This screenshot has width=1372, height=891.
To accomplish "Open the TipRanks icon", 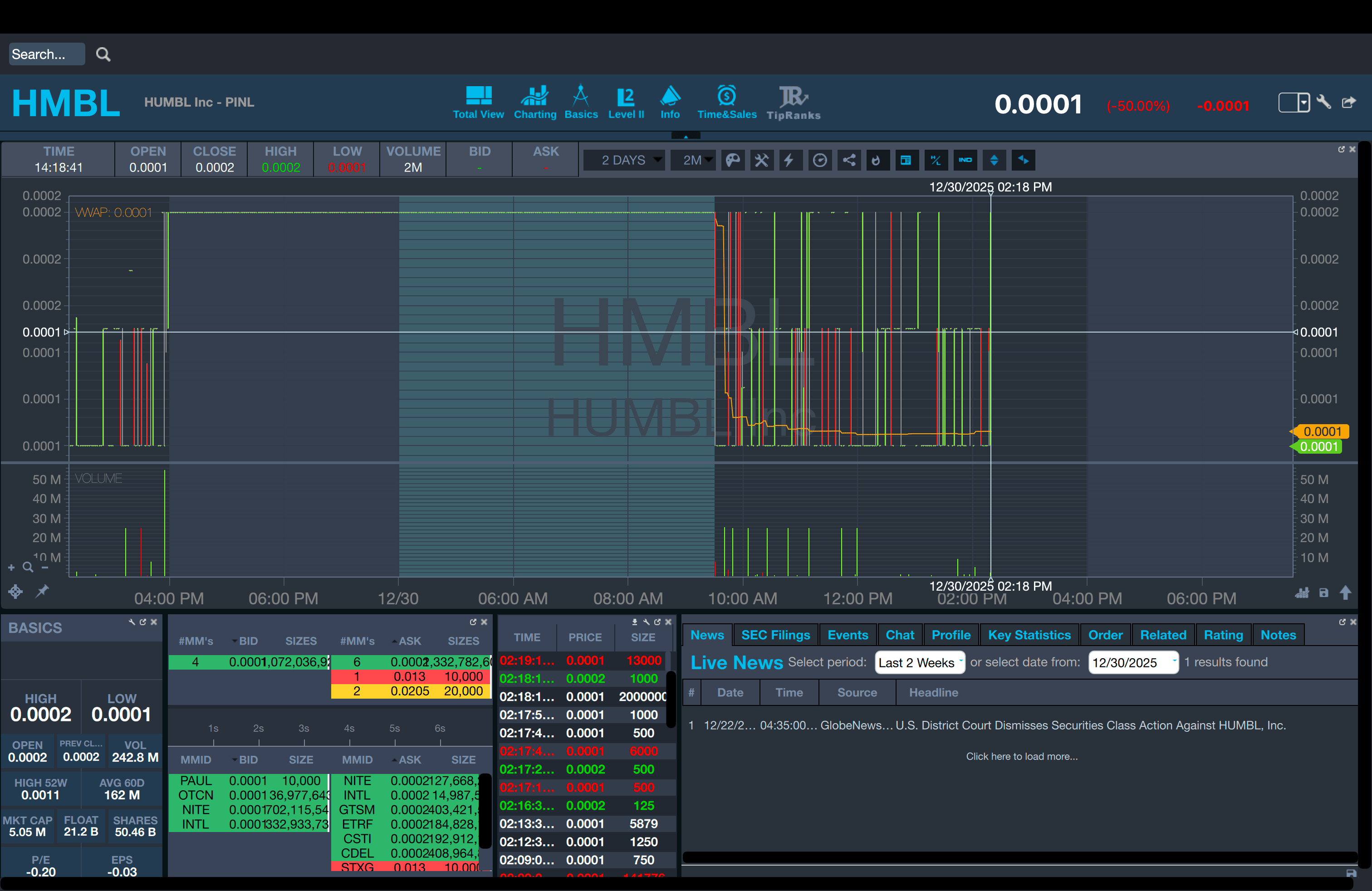I will click(x=793, y=102).
